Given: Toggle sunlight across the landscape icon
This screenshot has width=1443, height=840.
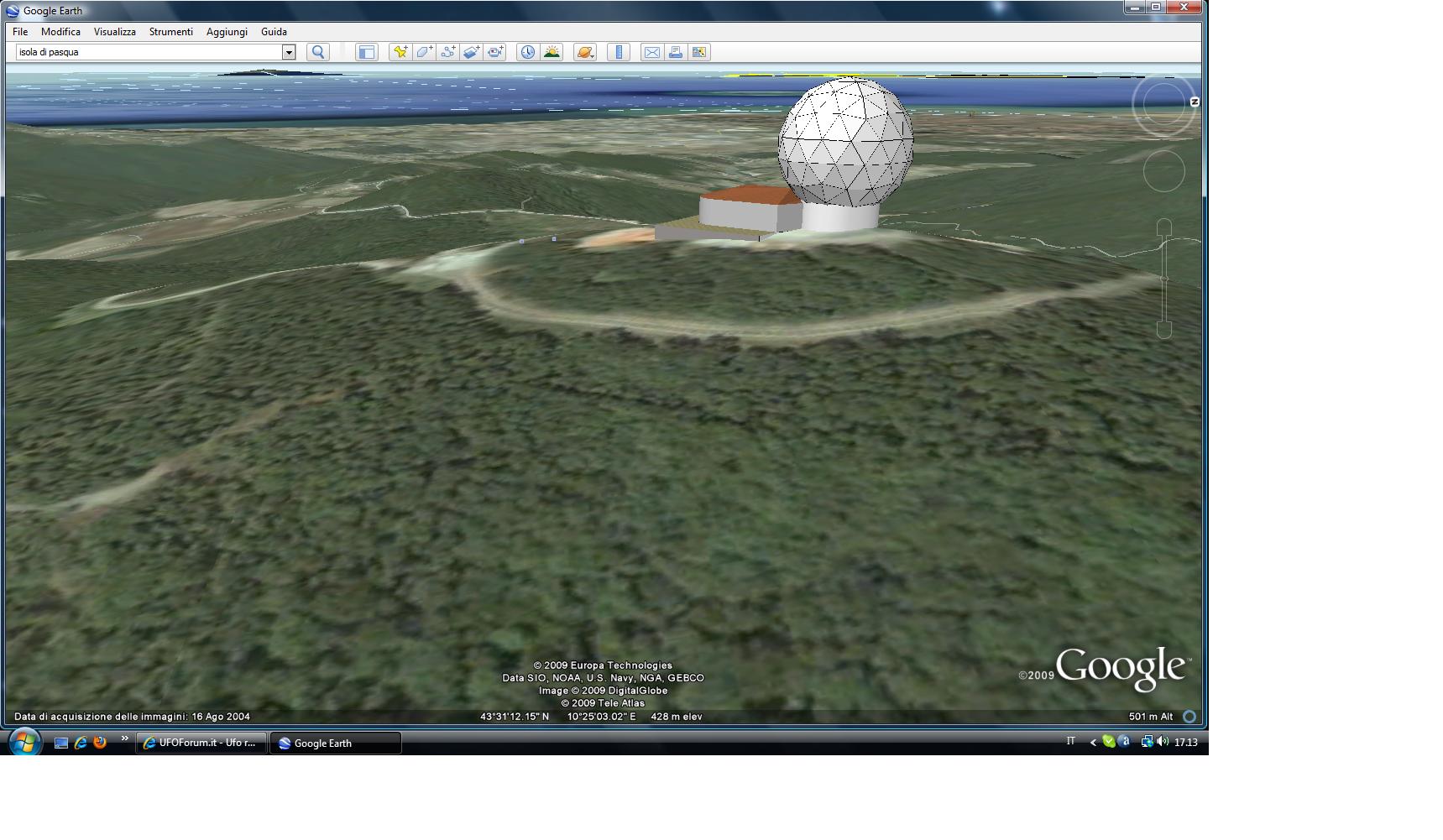Looking at the screenshot, I should 552,52.
